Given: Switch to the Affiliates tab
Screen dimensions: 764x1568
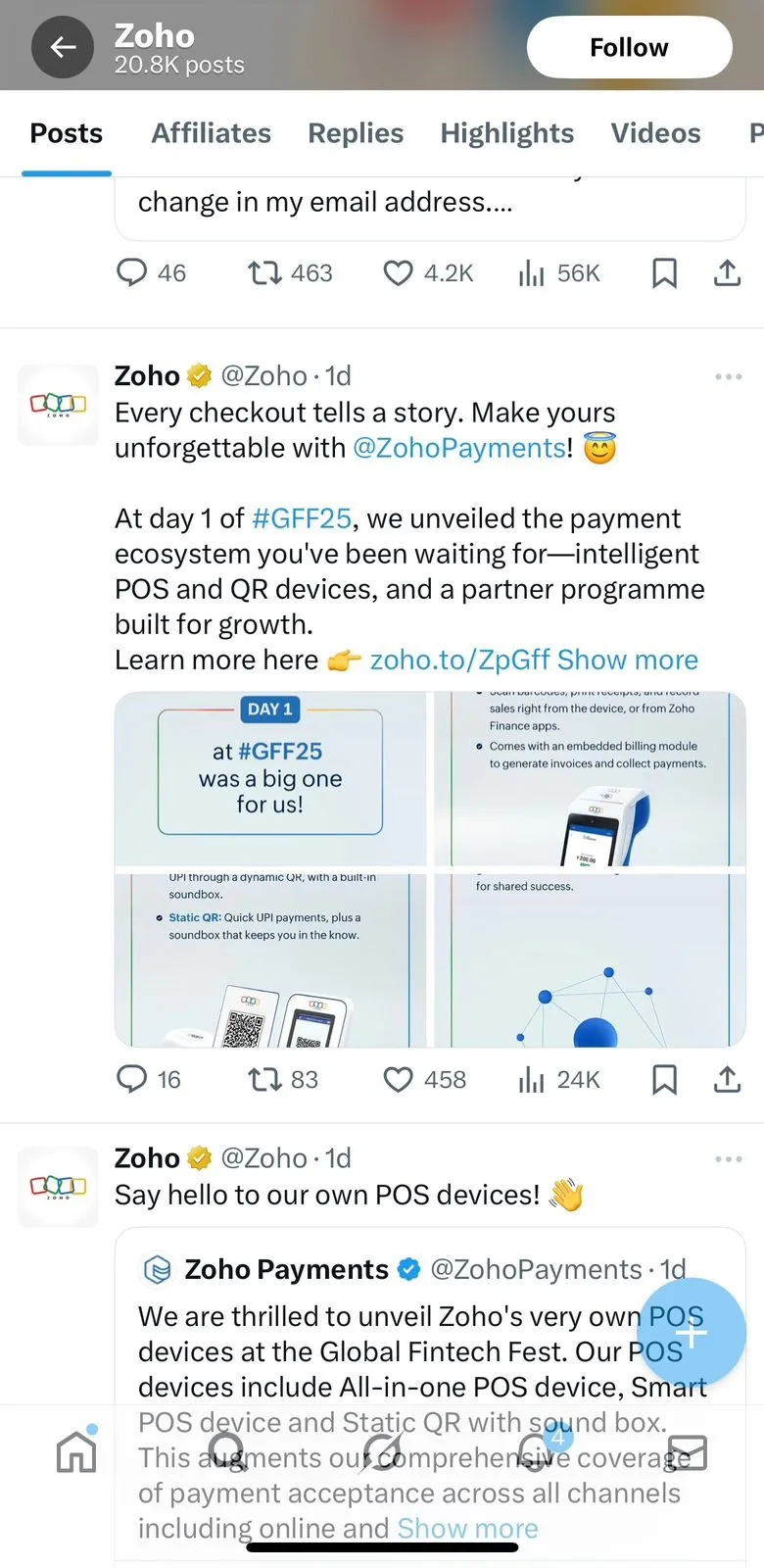Looking at the screenshot, I should point(211,133).
